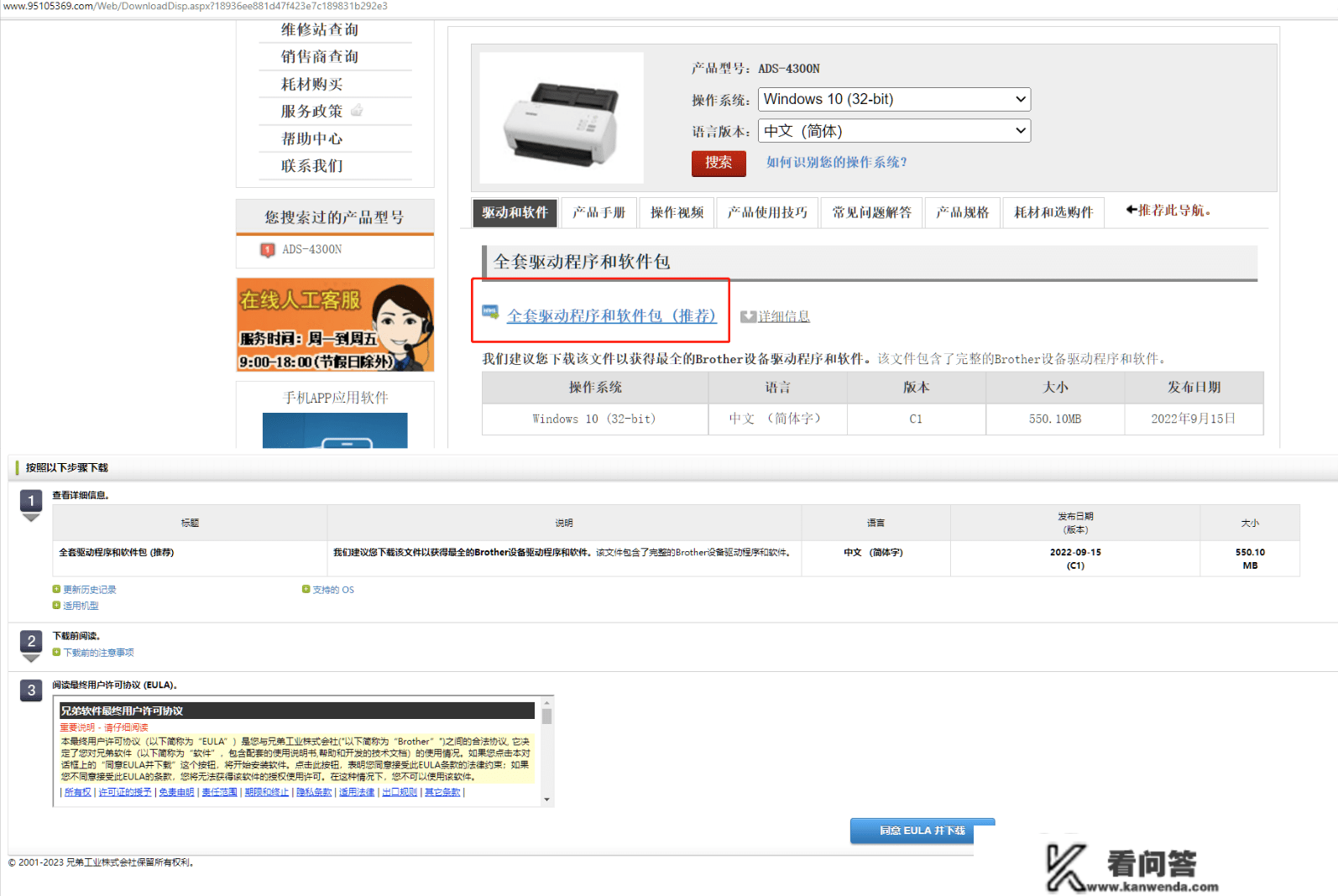Open 销售商查询 in the sidebar menu
Image resolution: width=1338 pixels, height=896 pixels.
(x=320, y=56)
